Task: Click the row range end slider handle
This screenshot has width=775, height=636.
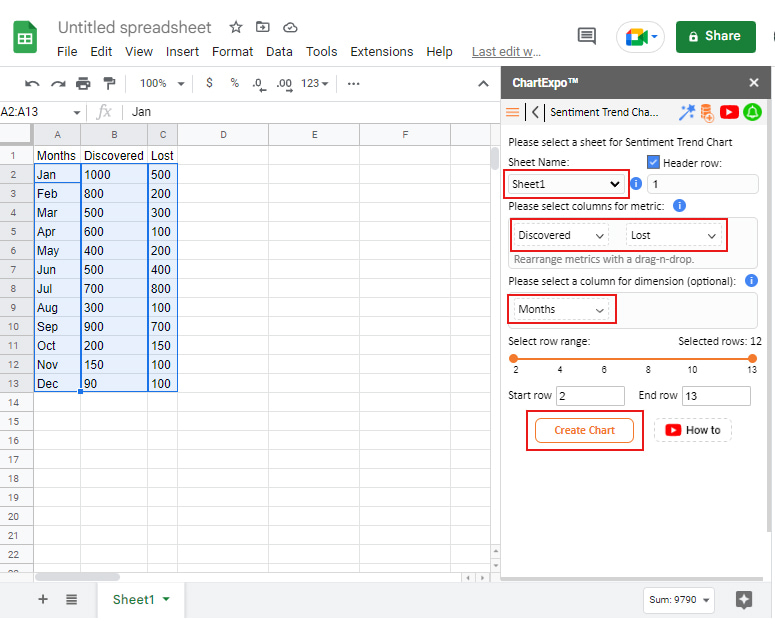Action: [752, 358]
